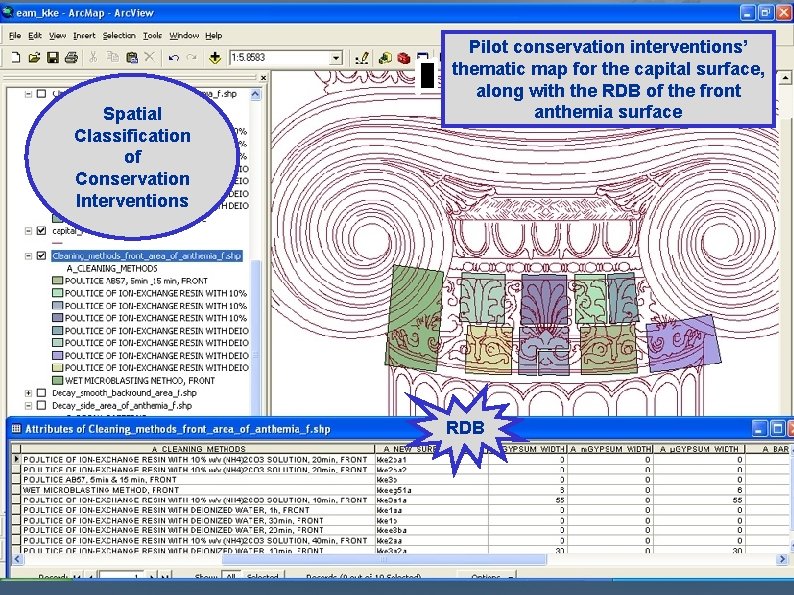Click the Paste clipboard icon
The height and width of the screenshot is (595, 794).
click(132, 58)
